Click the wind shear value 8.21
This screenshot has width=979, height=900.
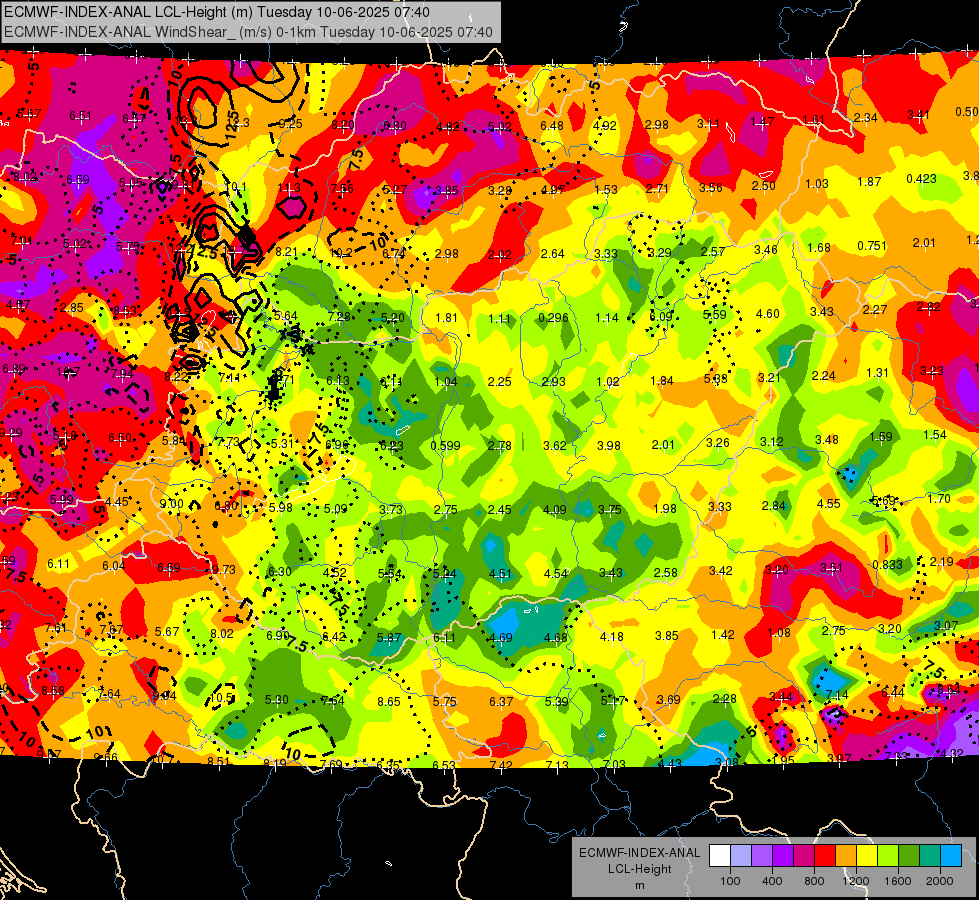[x=287, y=252]
